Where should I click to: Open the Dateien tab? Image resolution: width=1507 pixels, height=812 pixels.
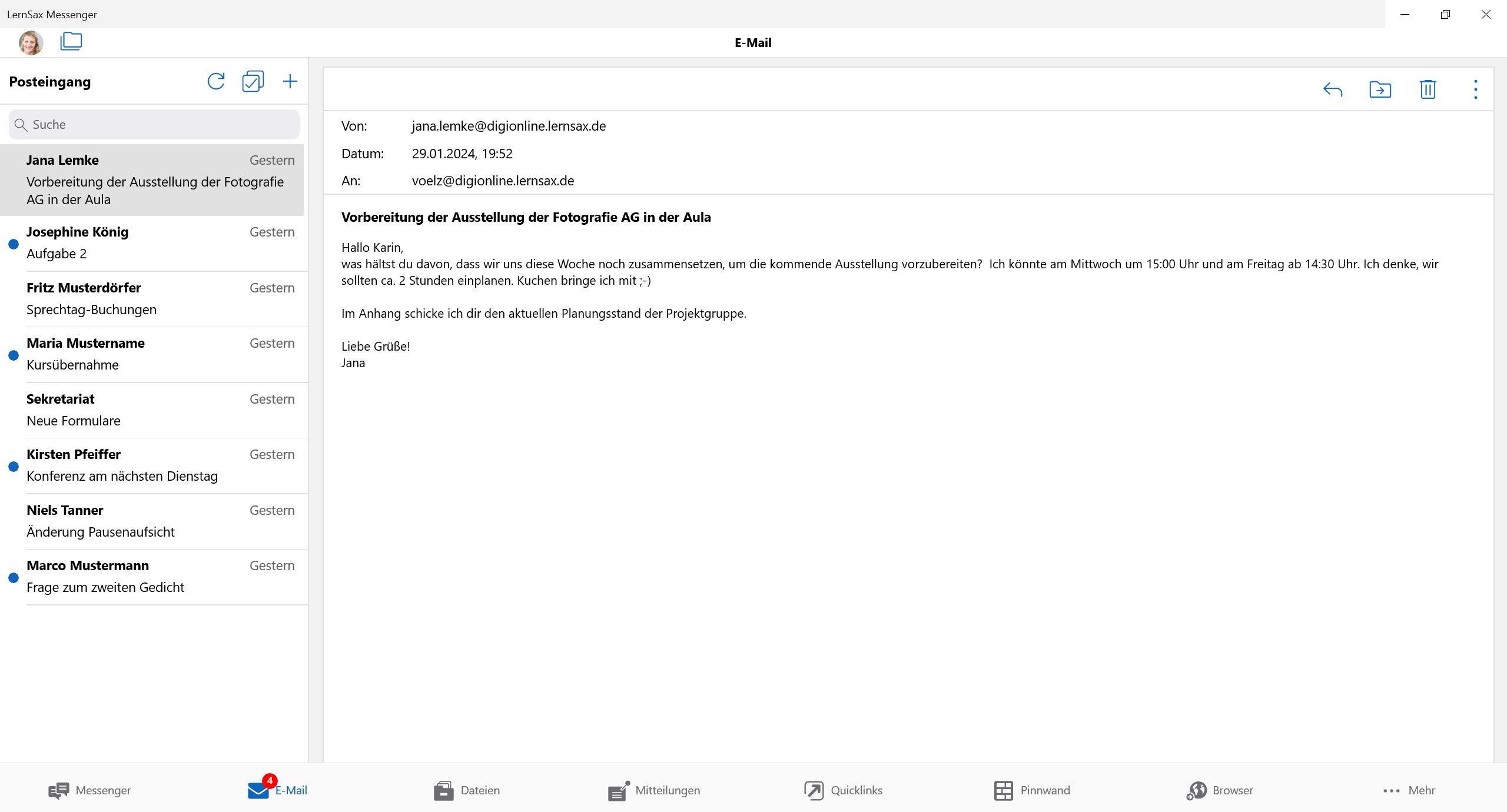coord(467,790)
